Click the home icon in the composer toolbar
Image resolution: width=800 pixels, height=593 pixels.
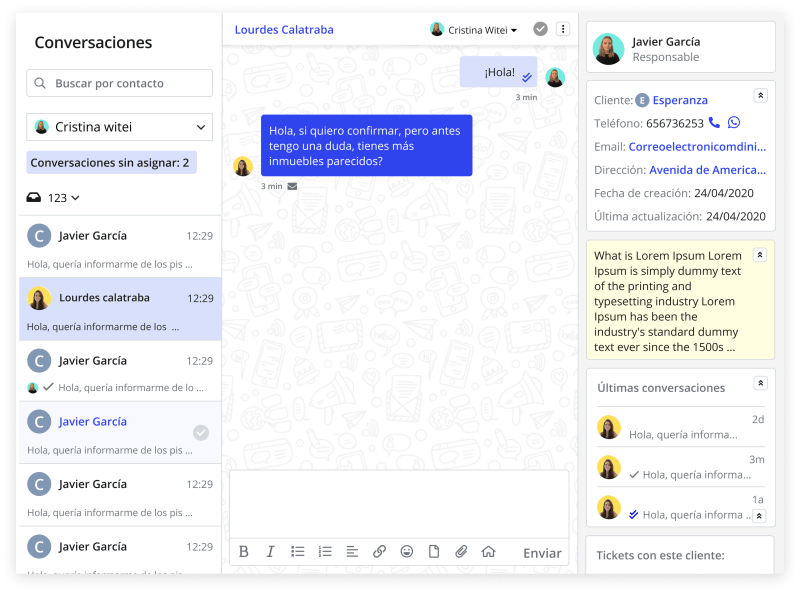490,552
